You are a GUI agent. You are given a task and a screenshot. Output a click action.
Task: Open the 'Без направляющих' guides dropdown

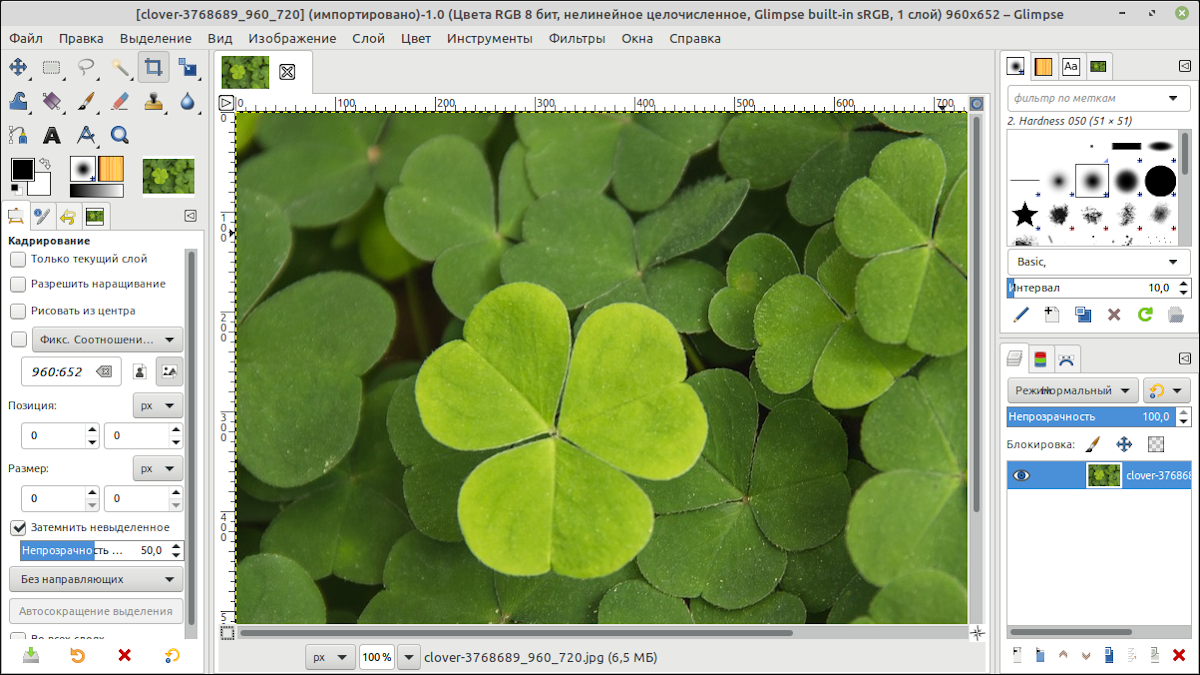(96, 579)
